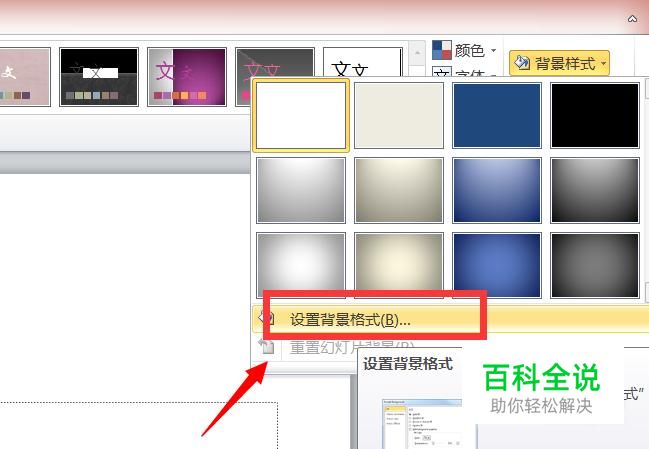
Task: Apply the pink-beige theme thumbnail
Action: coord(25,77)
